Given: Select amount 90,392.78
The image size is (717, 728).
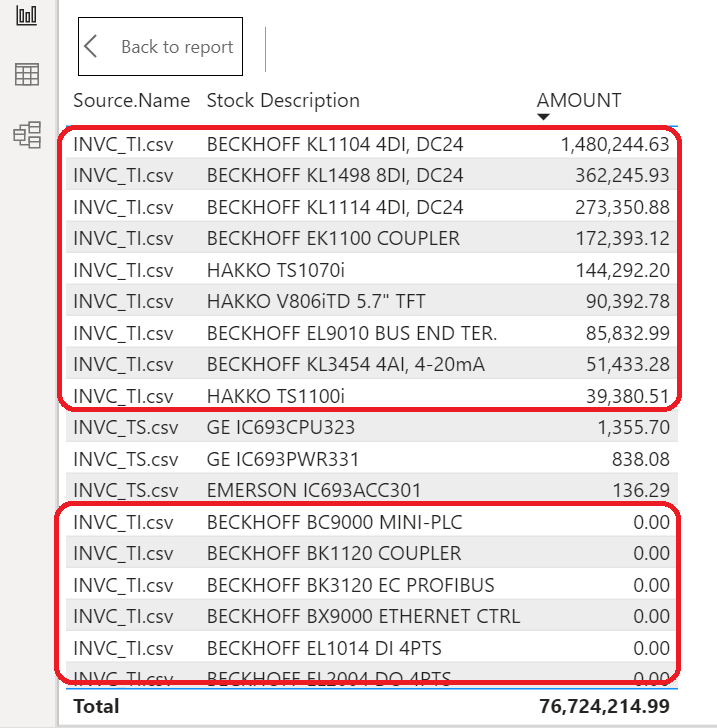Looking at the screenshot, I should pos(627,301).
